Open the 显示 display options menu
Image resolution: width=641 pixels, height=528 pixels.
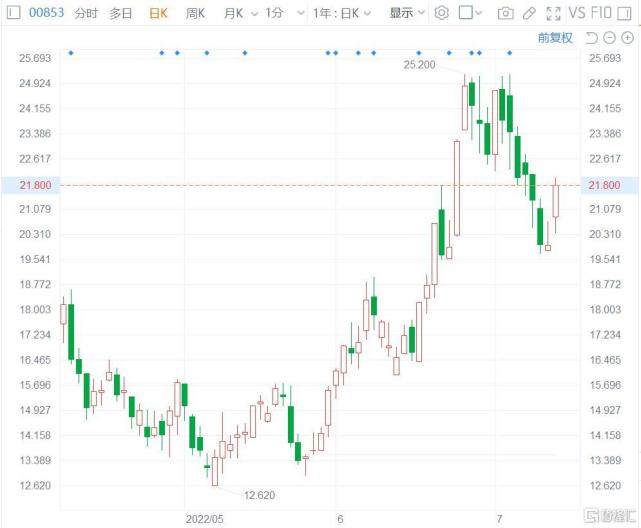(407, 13)
